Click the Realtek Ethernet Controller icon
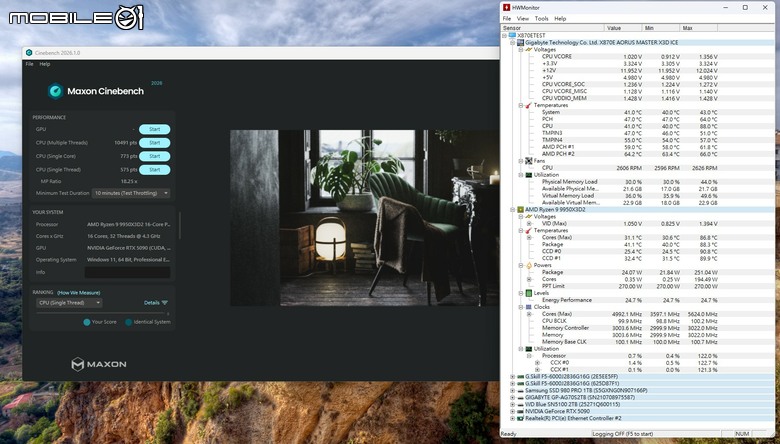The image size is (780, 444). coord(520,419)
